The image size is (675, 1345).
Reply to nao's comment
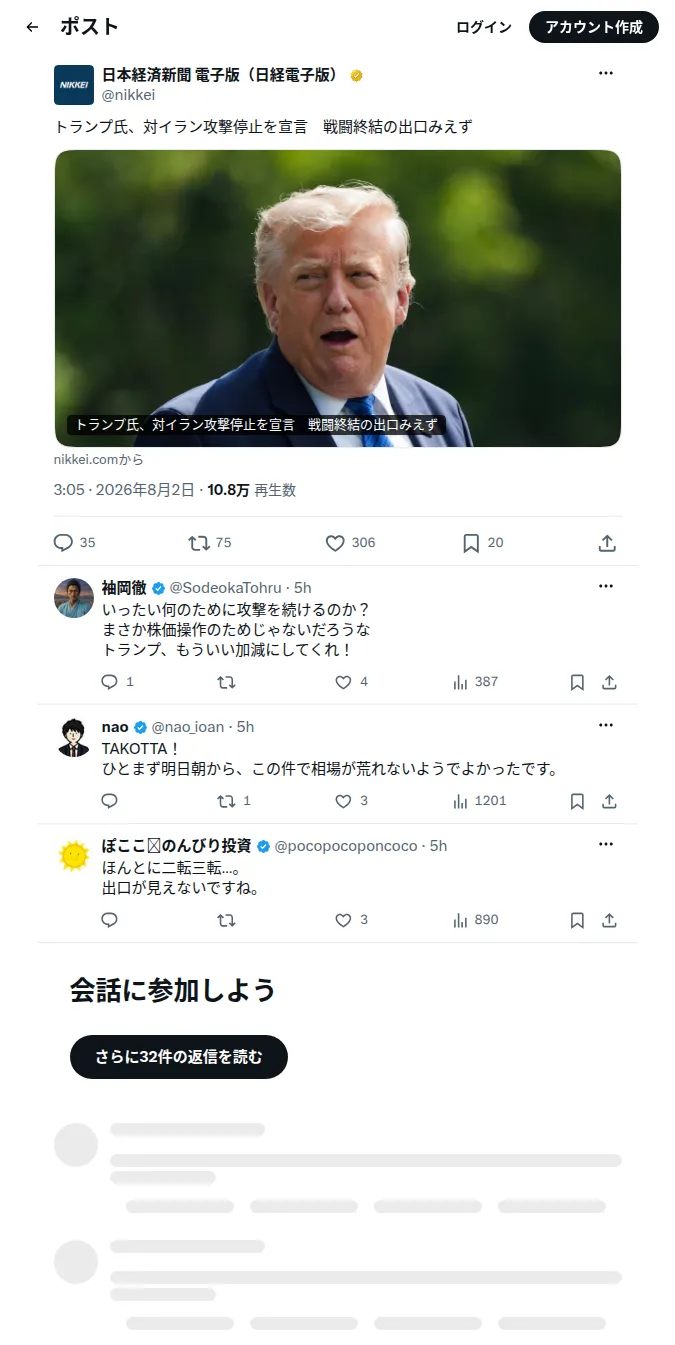coord(110,801)
